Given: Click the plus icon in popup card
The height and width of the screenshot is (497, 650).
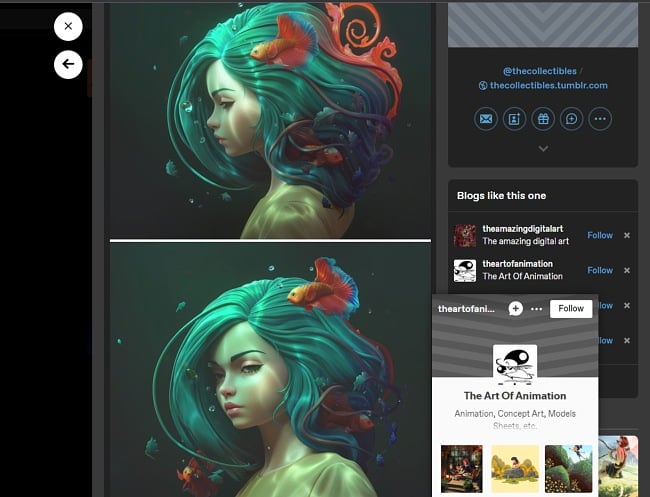Looking at the screenshot, I should 515,308.
